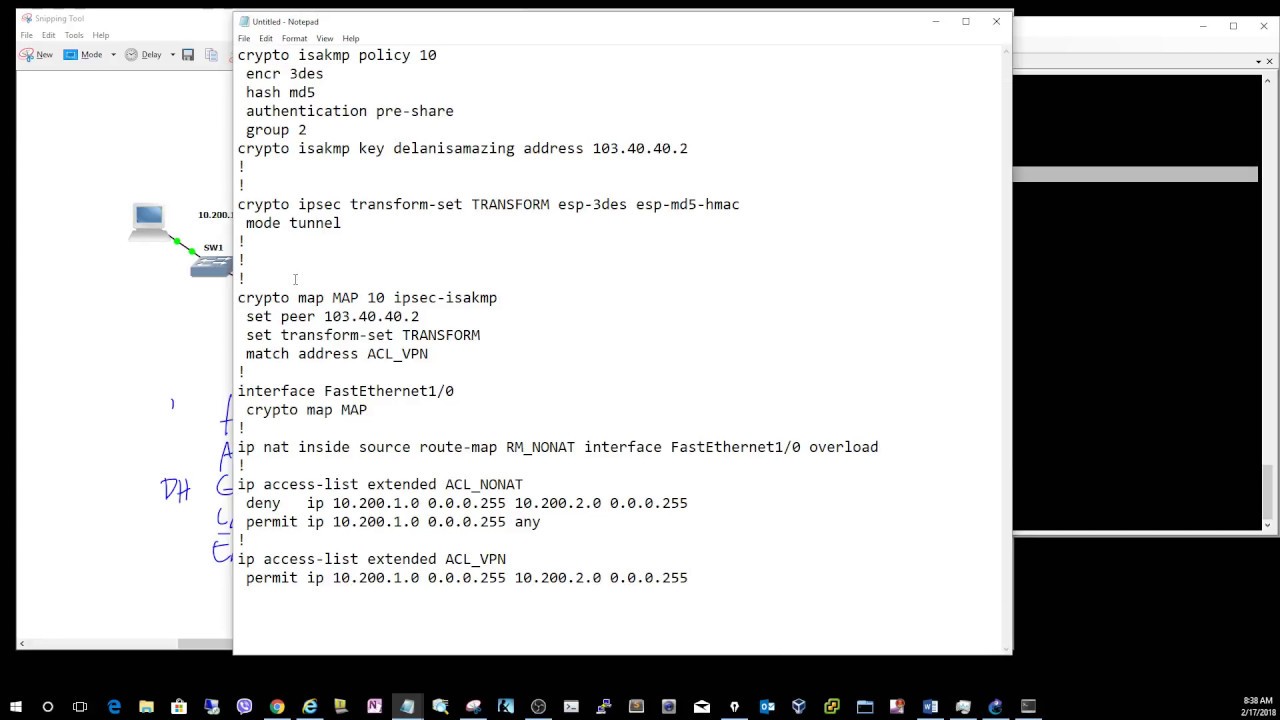
Task: Click the "permit ip 10.200.1.0 ... any" line
Action: click(393, 522)
